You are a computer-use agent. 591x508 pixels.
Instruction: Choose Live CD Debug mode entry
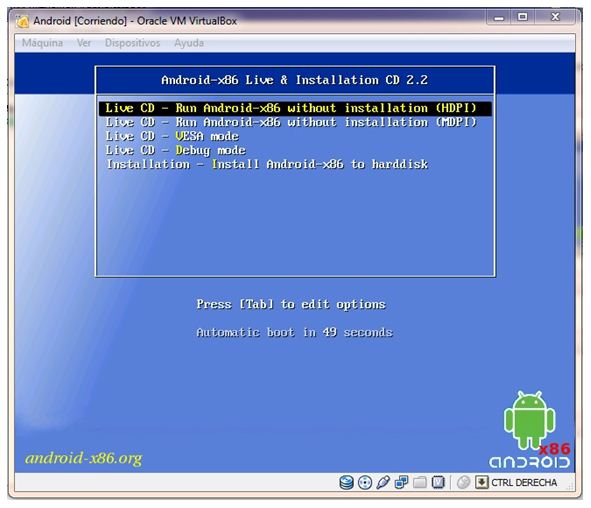coord(175,150)
